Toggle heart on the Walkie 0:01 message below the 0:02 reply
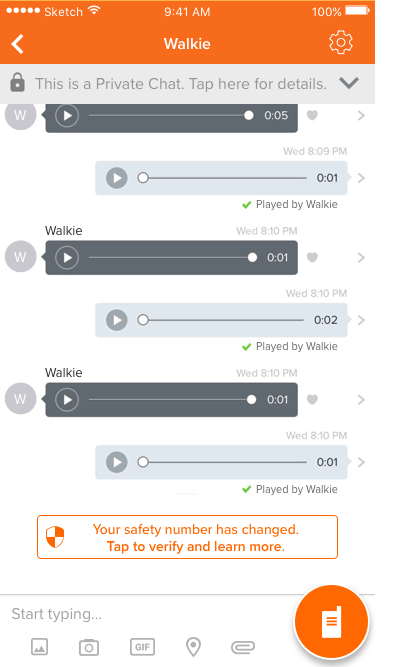This screenshot has height=667, width=400. [x=312, y=399]
